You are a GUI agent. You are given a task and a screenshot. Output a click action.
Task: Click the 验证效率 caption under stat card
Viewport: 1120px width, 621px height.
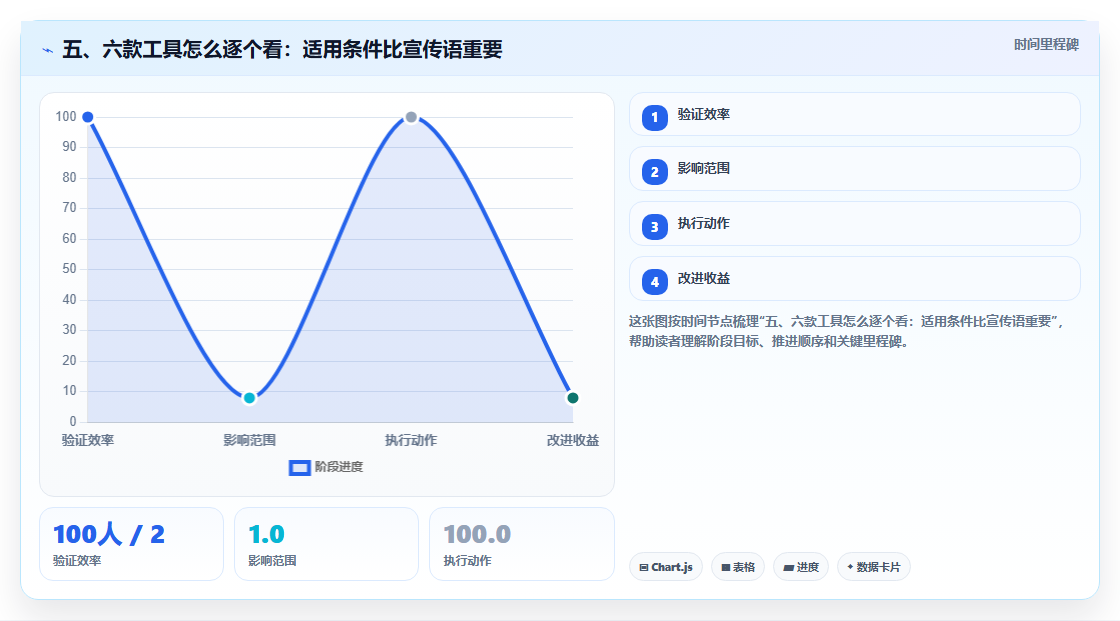click(x=77, y=561)
